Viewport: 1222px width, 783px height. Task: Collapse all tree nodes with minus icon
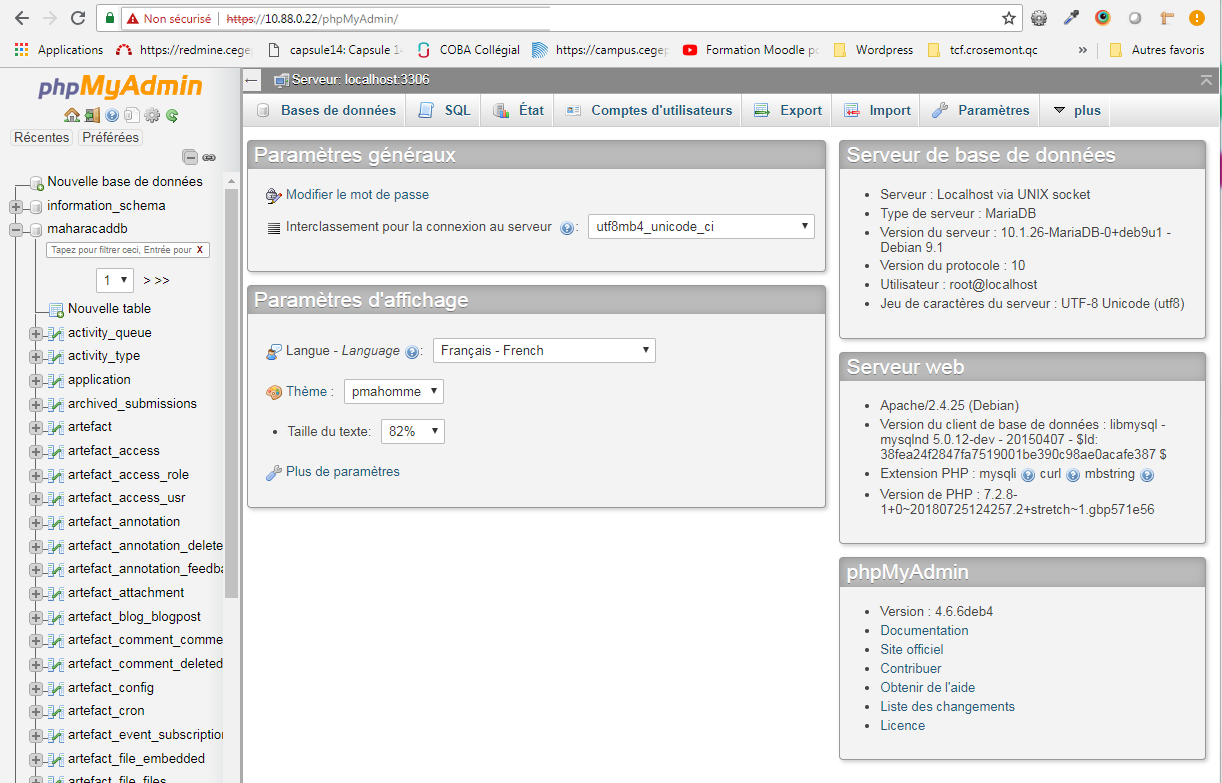tap(189, 157)
